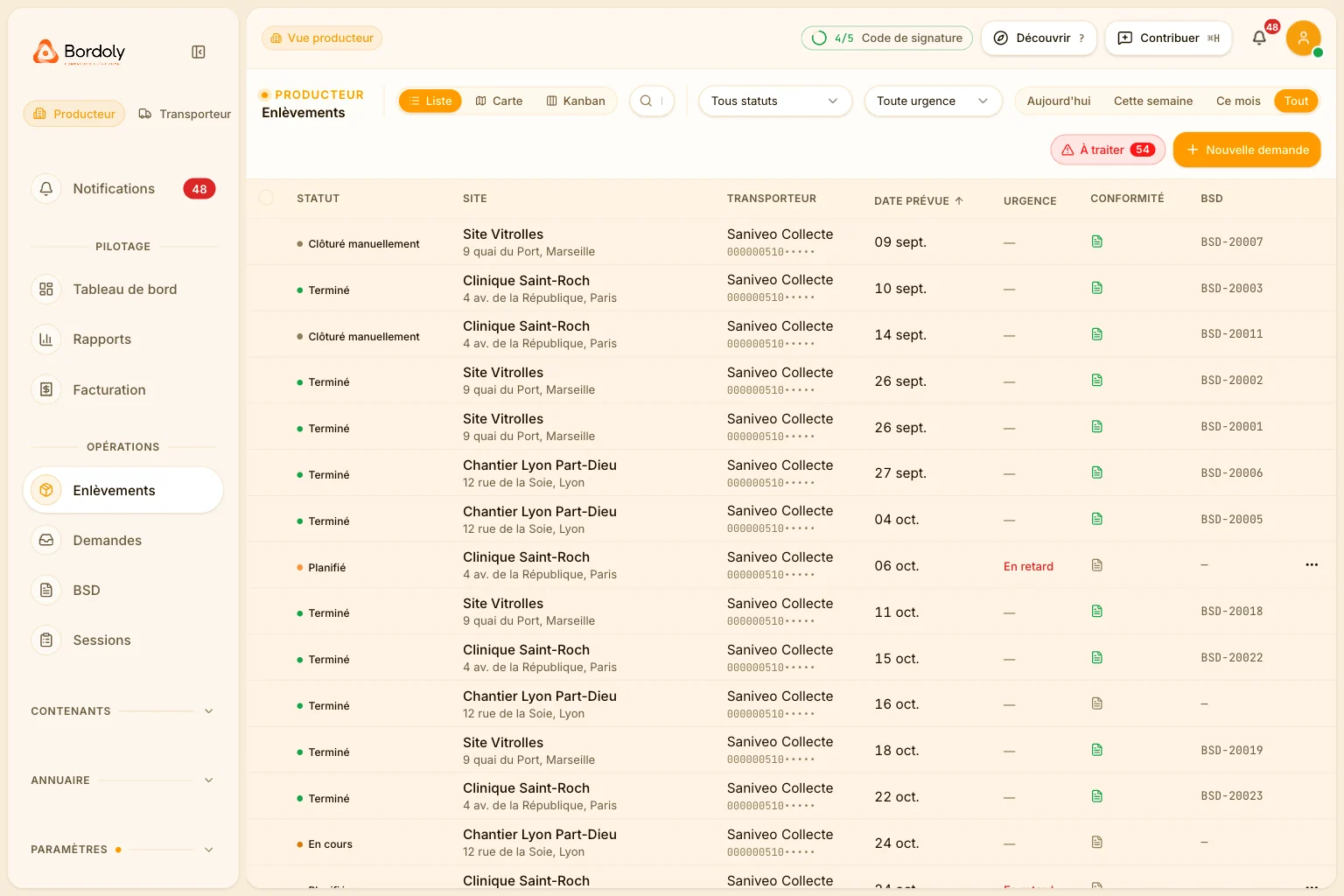Image resolution: width=1344 pixels, height=896 pixels.
Task: Click the BSD-20019 cell
Action: (1232, 750)
